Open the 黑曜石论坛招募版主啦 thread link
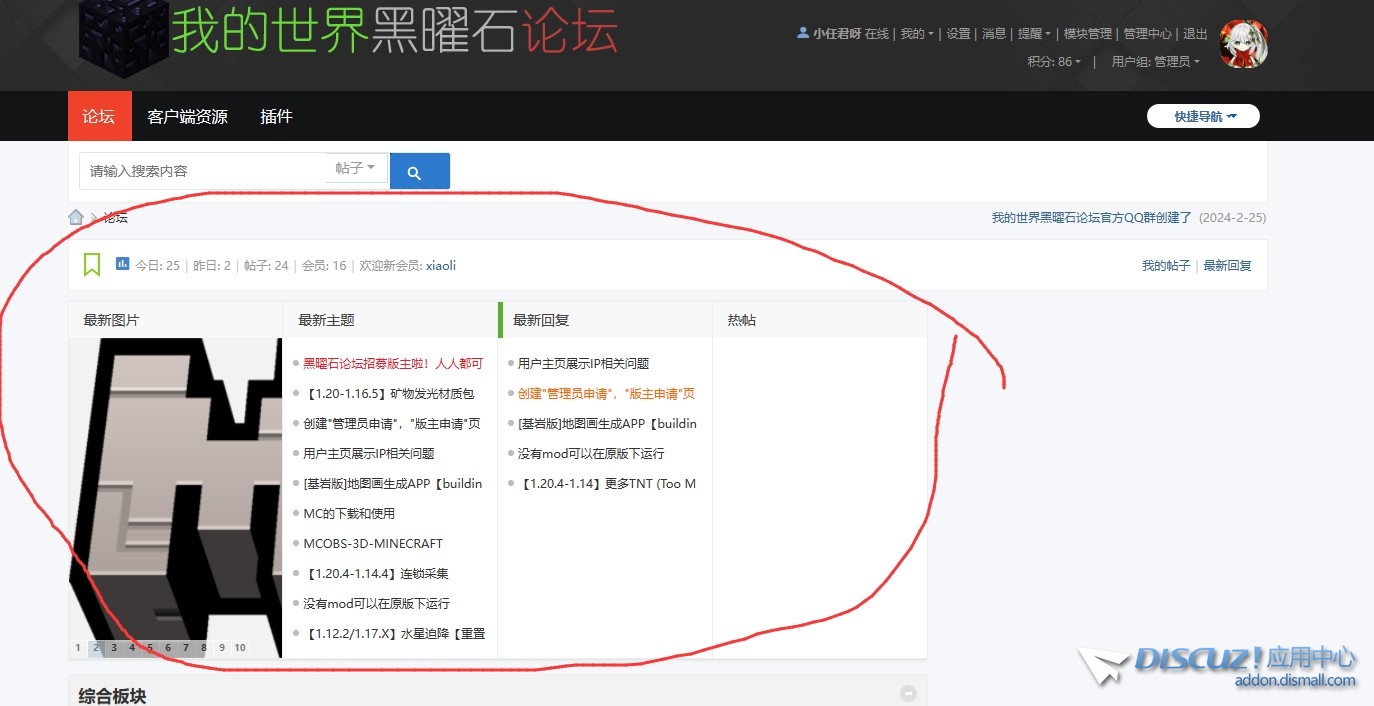 click(x=393, y=364)
